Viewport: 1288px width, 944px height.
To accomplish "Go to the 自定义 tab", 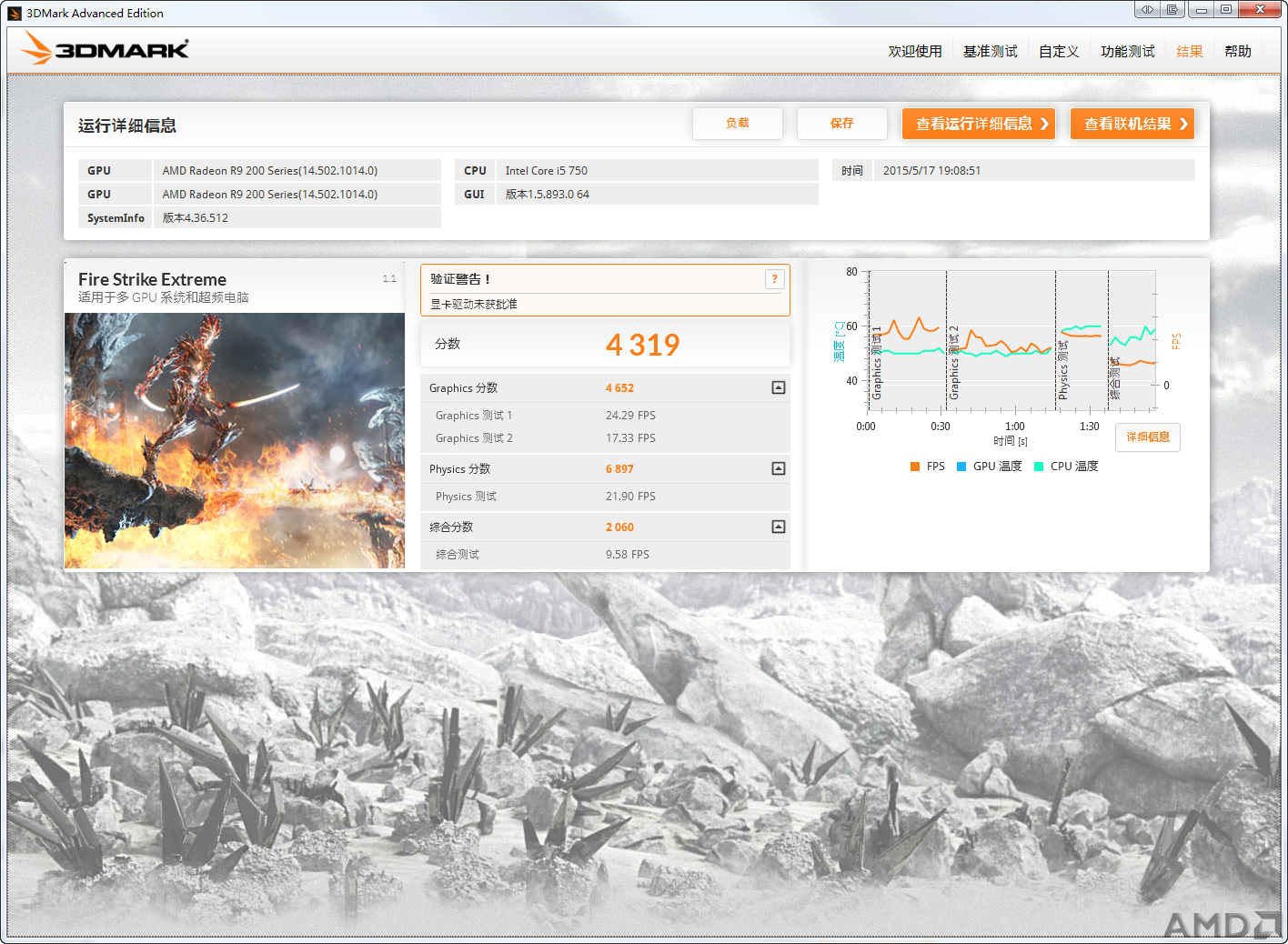I will pyautogui.click(x=1059, y=51).
